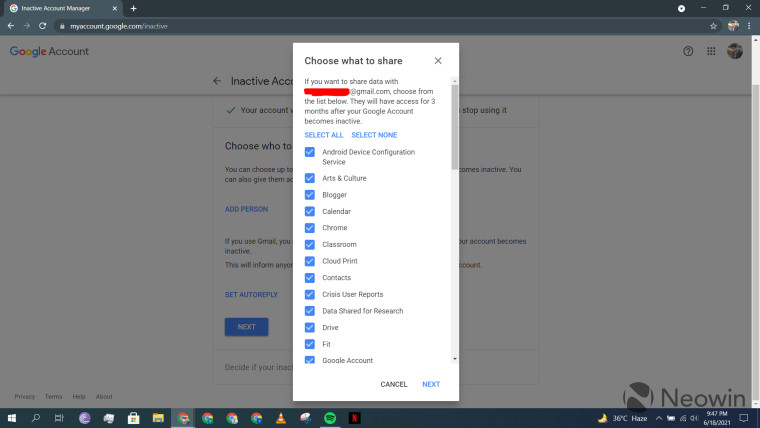The image size is (760, 428).
Task: Click the blue NEXT button on page
Action: [246, 327]
